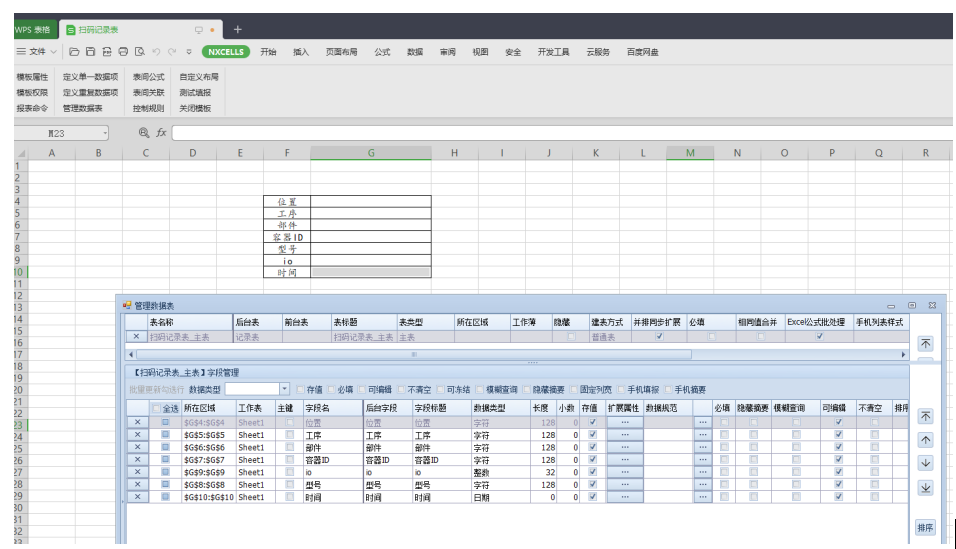The image size is (956, 549).
Task: Click the insert function fx icon
Action: coord(160,133)
